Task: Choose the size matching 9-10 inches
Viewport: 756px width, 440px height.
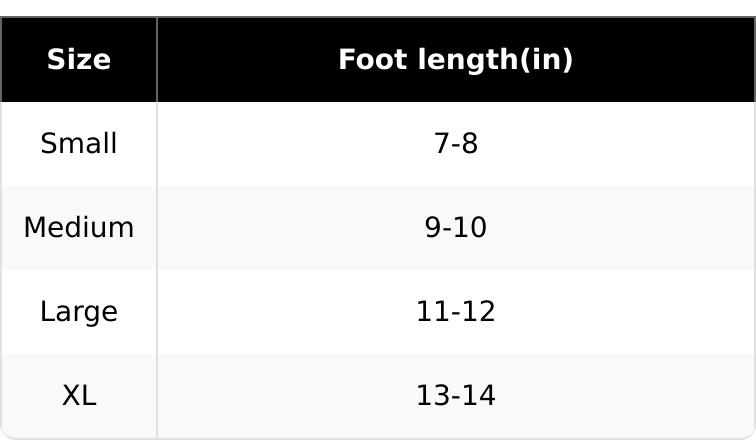Action: (79, 228)
